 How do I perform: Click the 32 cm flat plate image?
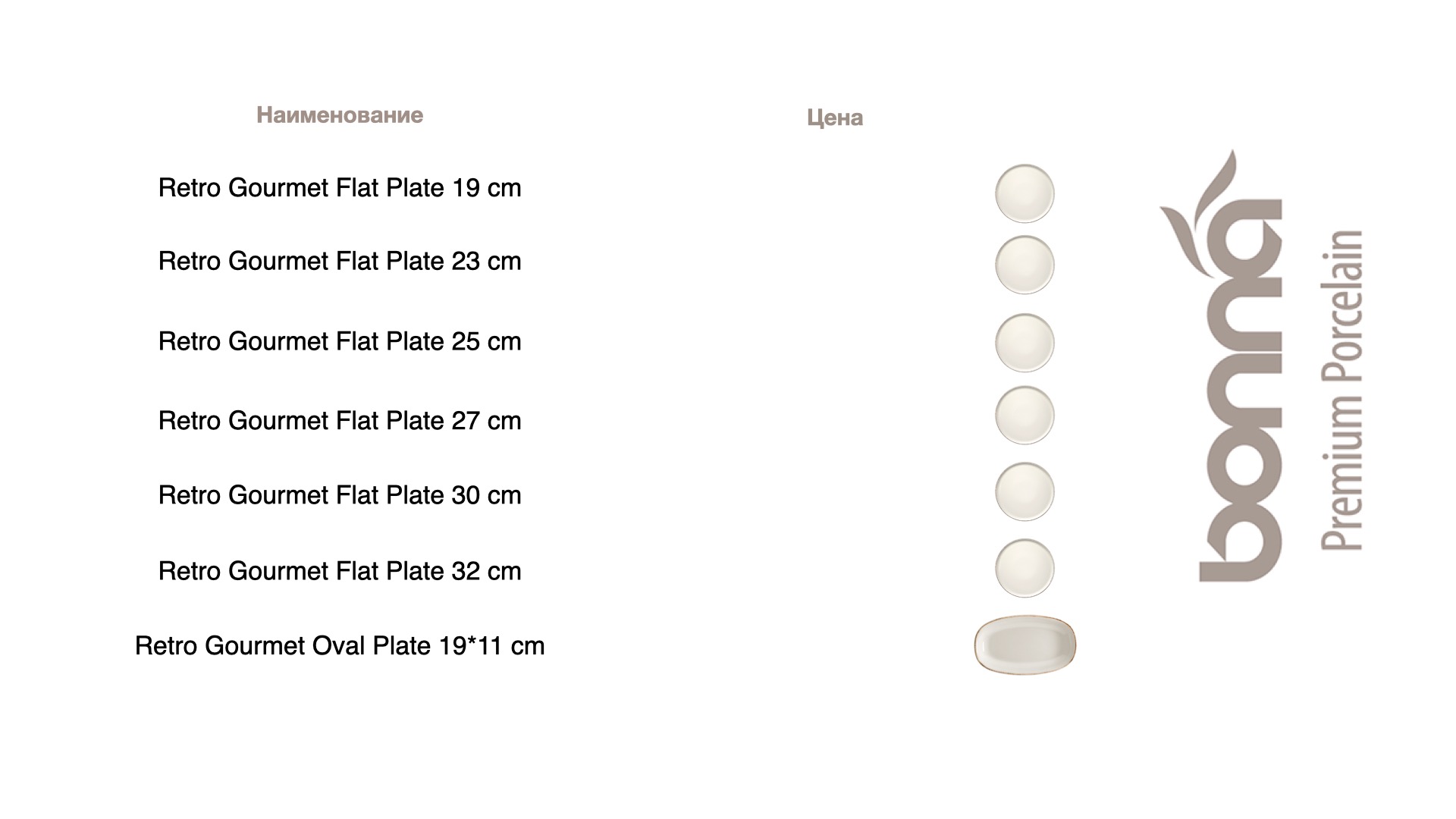tap(1025, 568)
